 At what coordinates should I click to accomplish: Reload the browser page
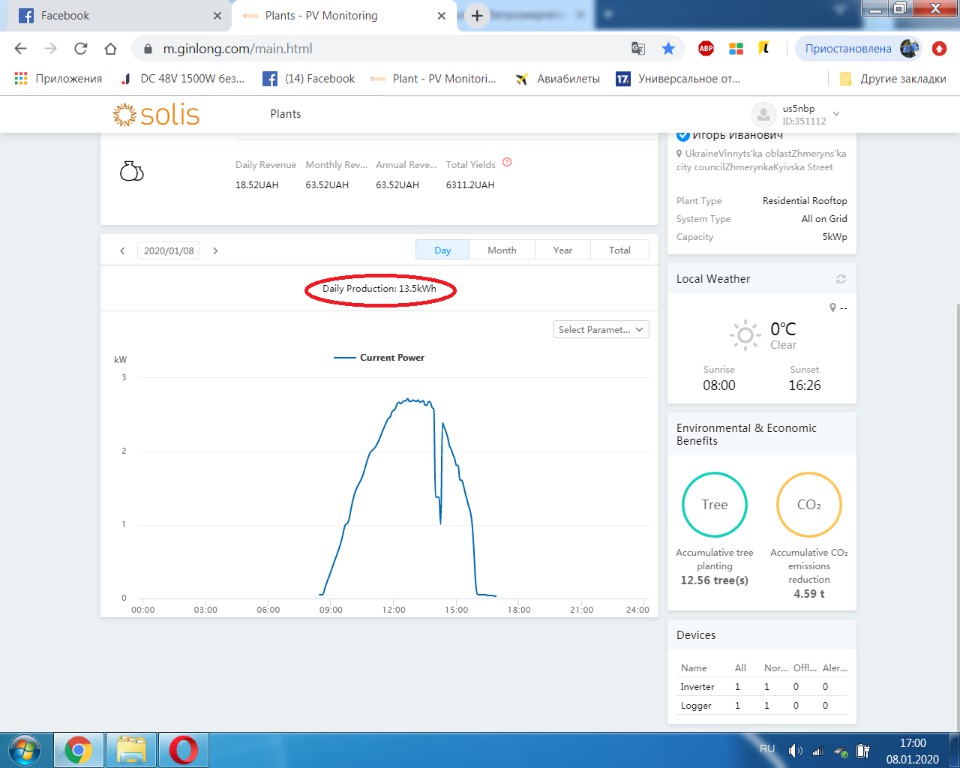(81, 48)
